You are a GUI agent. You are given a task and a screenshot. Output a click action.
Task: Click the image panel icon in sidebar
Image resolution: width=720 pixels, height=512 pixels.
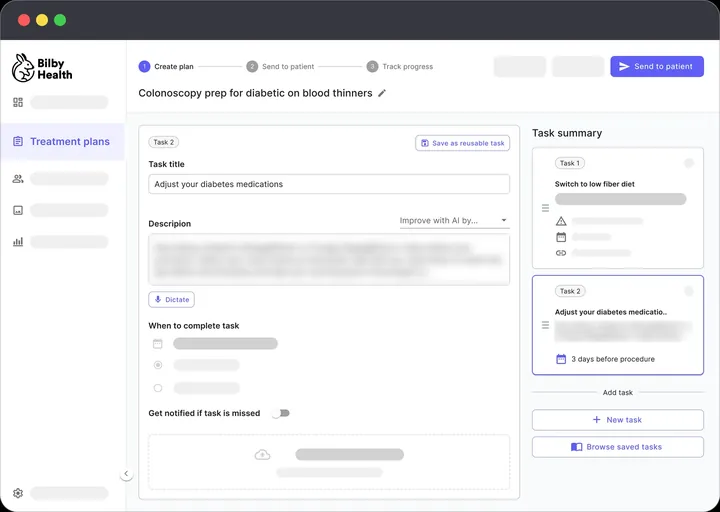pyautogui.click(x=18, y=210)
